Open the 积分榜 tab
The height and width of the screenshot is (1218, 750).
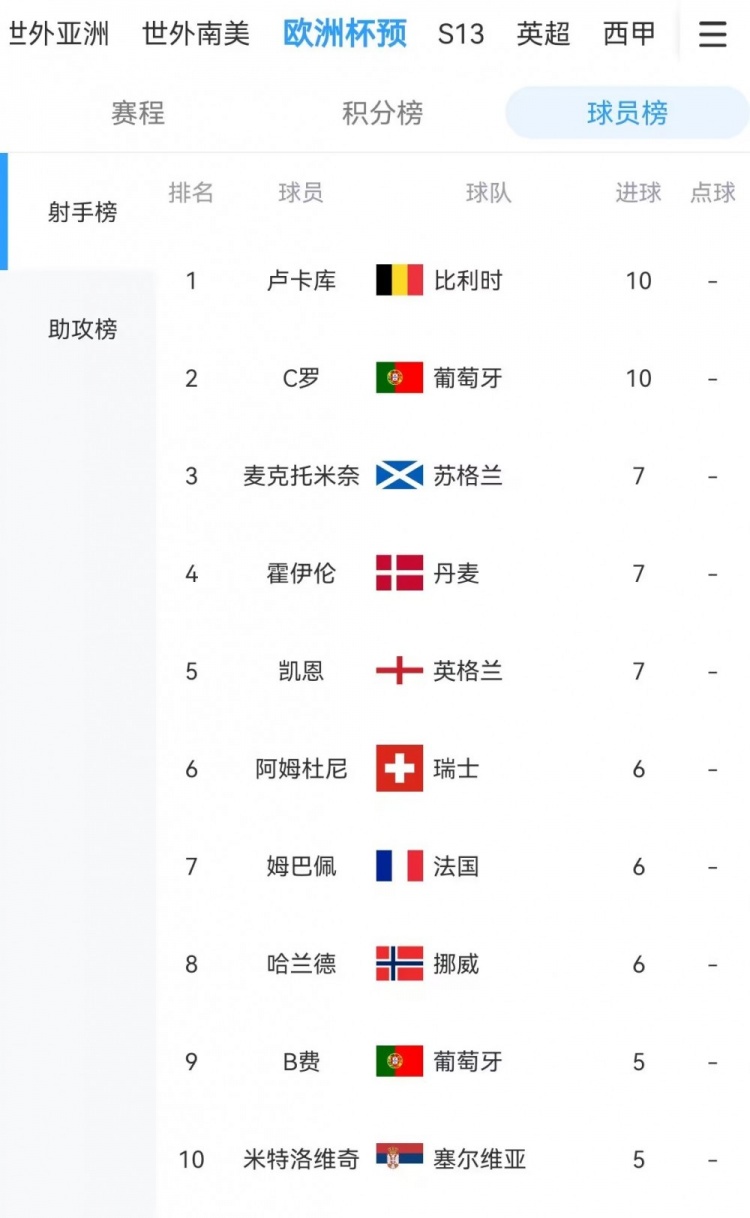382,113
